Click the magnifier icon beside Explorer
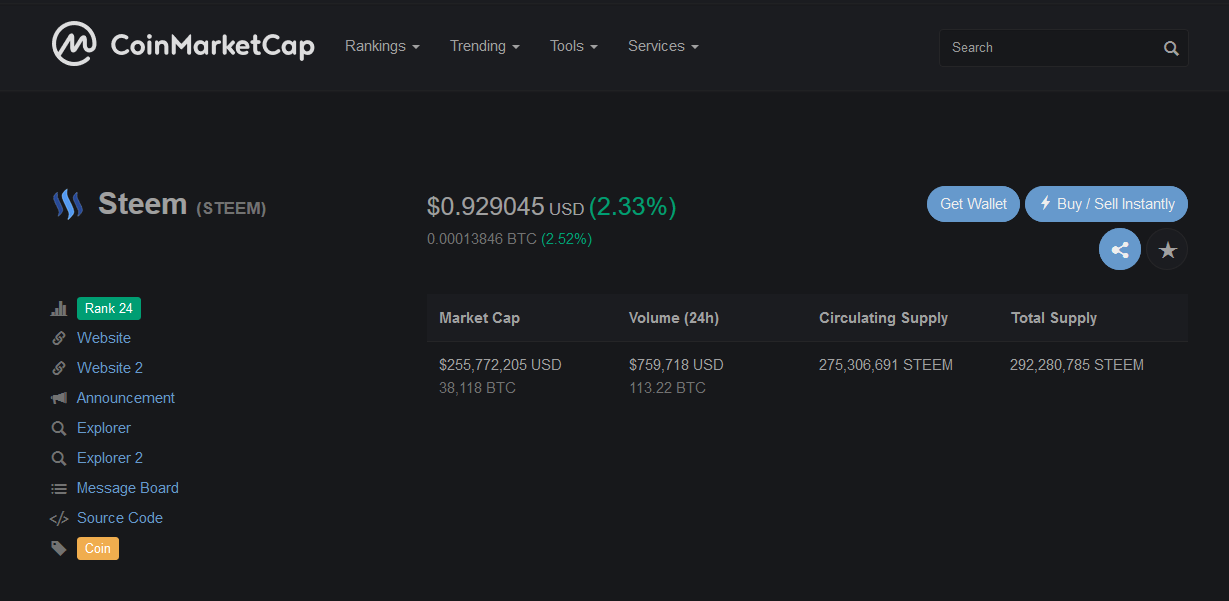Viewport: 1229px width, 601px height. pos(59,428)
